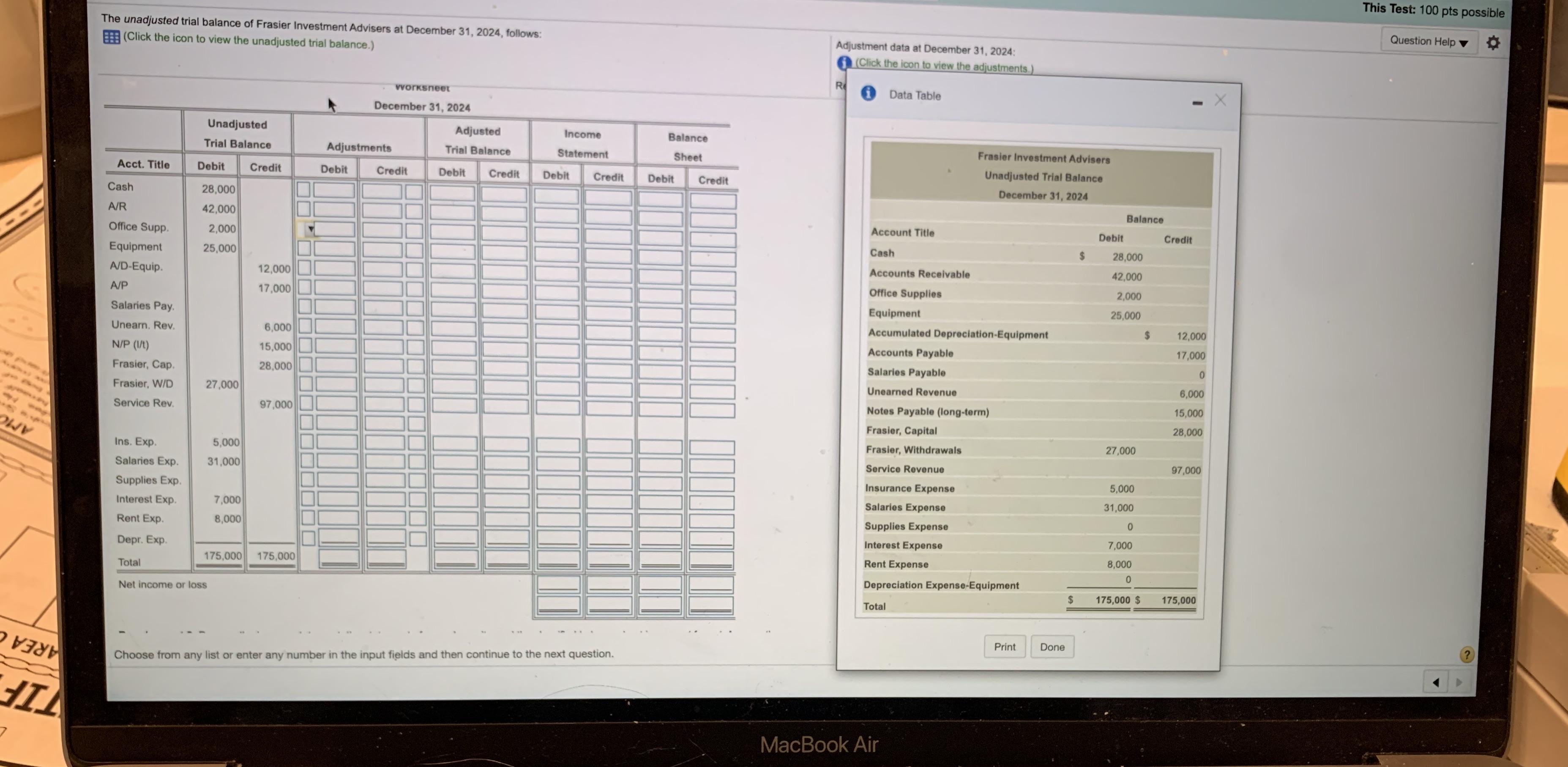Open Cash row adjustment credit reference box

click(x=414, y=192)
